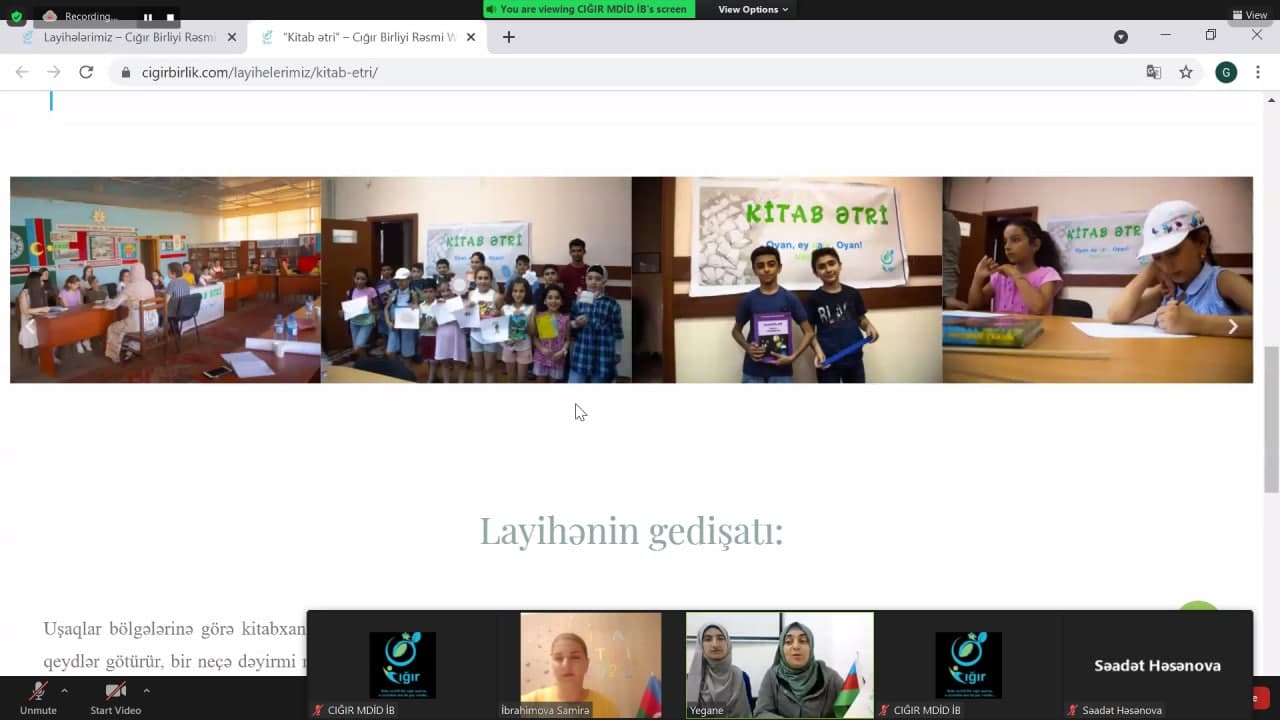Open the Chrome three-dot menu

pos(1258,72)
